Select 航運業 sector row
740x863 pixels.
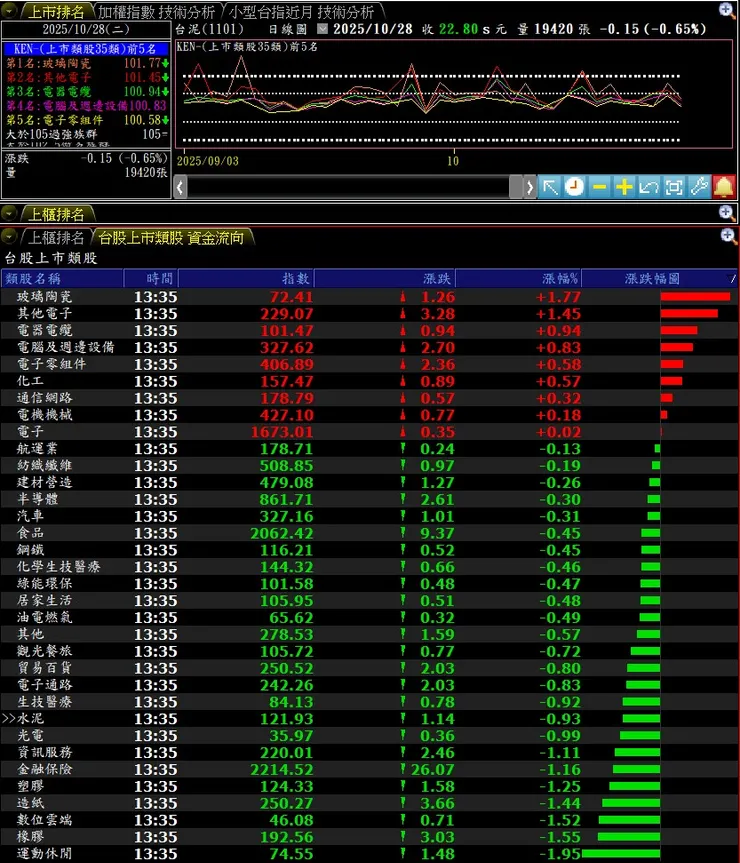point(369,449)
